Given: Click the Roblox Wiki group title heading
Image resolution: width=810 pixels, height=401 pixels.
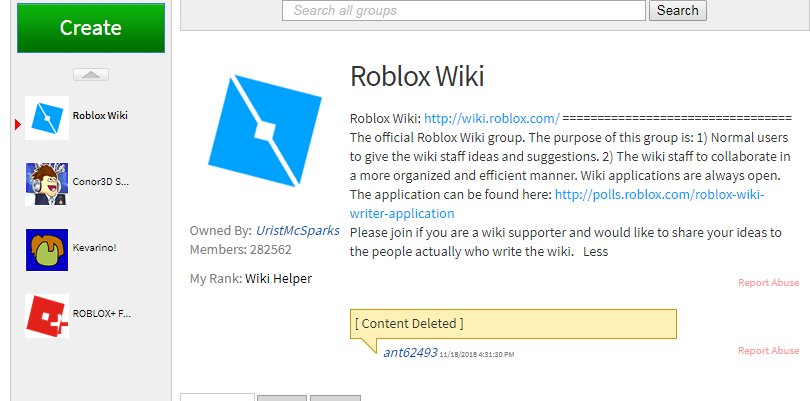Looking at the screenshot, I should pyautogui.click(x=417, y=76).
